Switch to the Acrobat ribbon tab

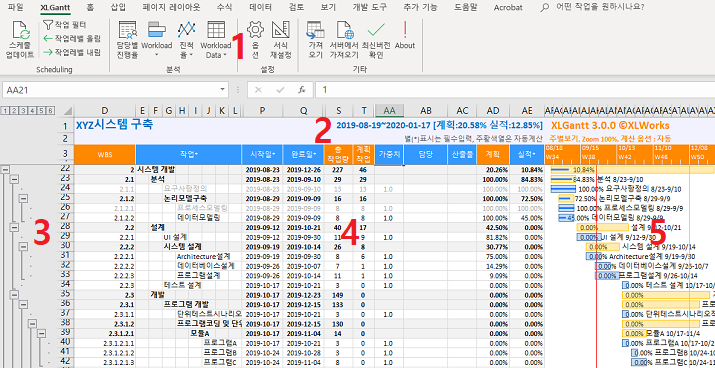(x=508, y=7)
